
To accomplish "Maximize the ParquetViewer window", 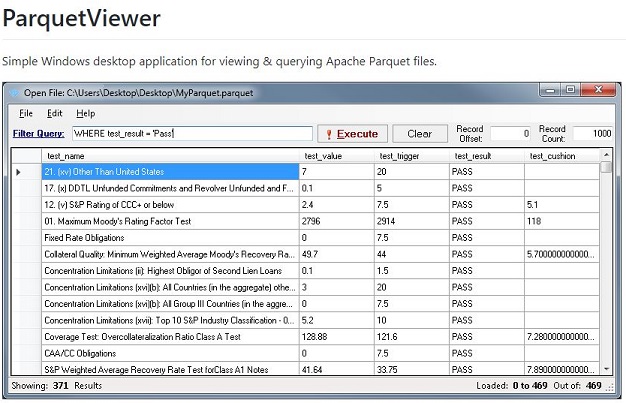I will [x=571, y=90].
